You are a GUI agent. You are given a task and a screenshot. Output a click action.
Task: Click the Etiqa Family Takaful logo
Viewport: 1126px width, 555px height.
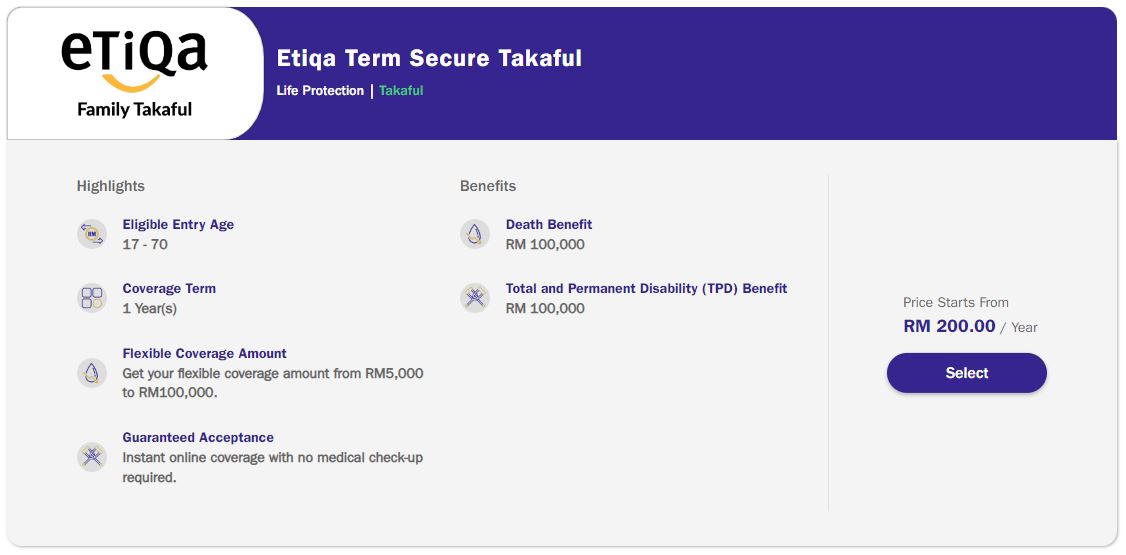click(134, 73)
